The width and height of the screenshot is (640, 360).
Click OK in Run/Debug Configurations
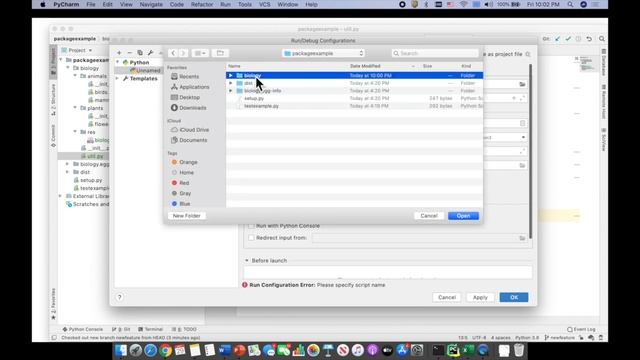click(x=514, y=297)
